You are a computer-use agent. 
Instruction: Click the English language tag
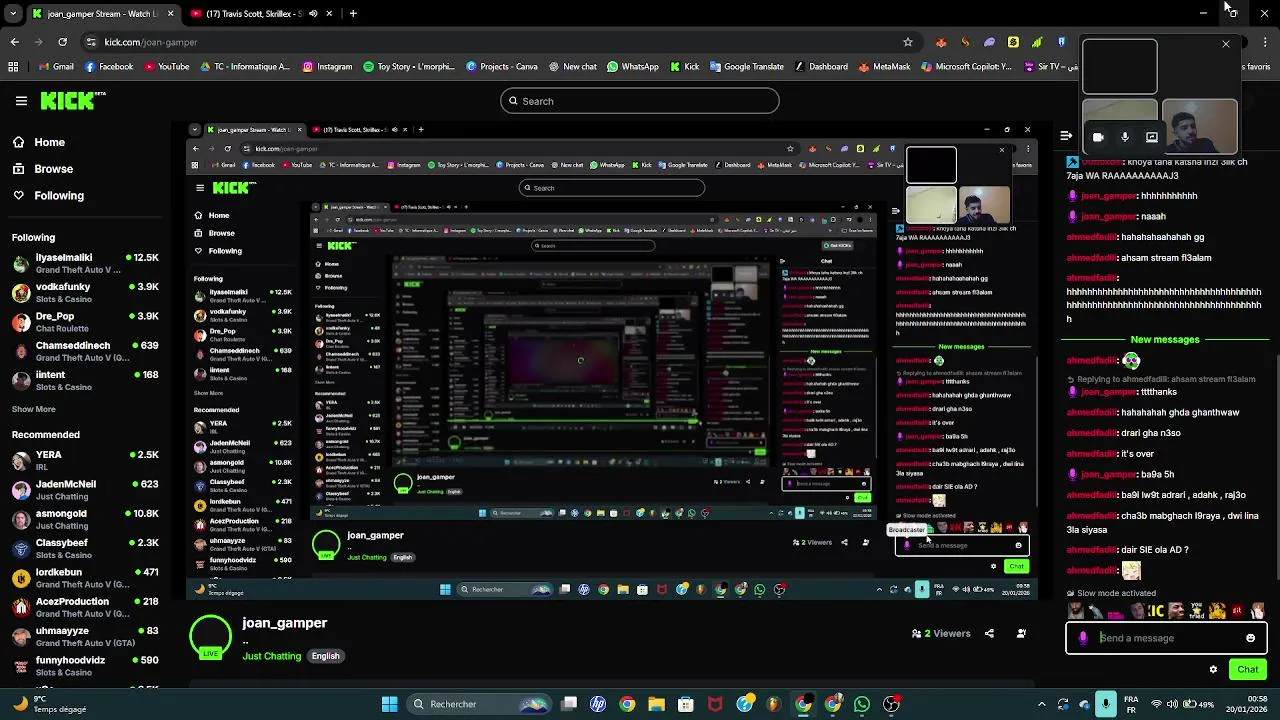click(325, 656)
